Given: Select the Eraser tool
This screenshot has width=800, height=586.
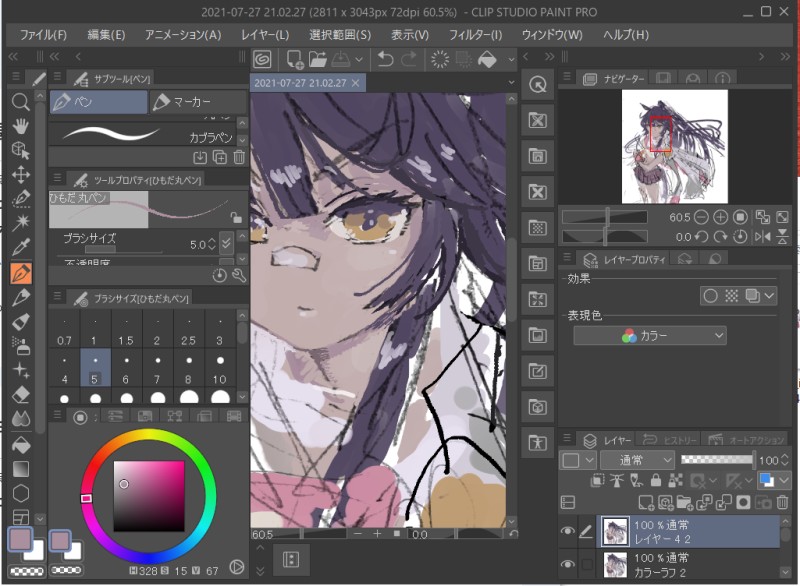Looking at the screenshot, I should point(20,395).
